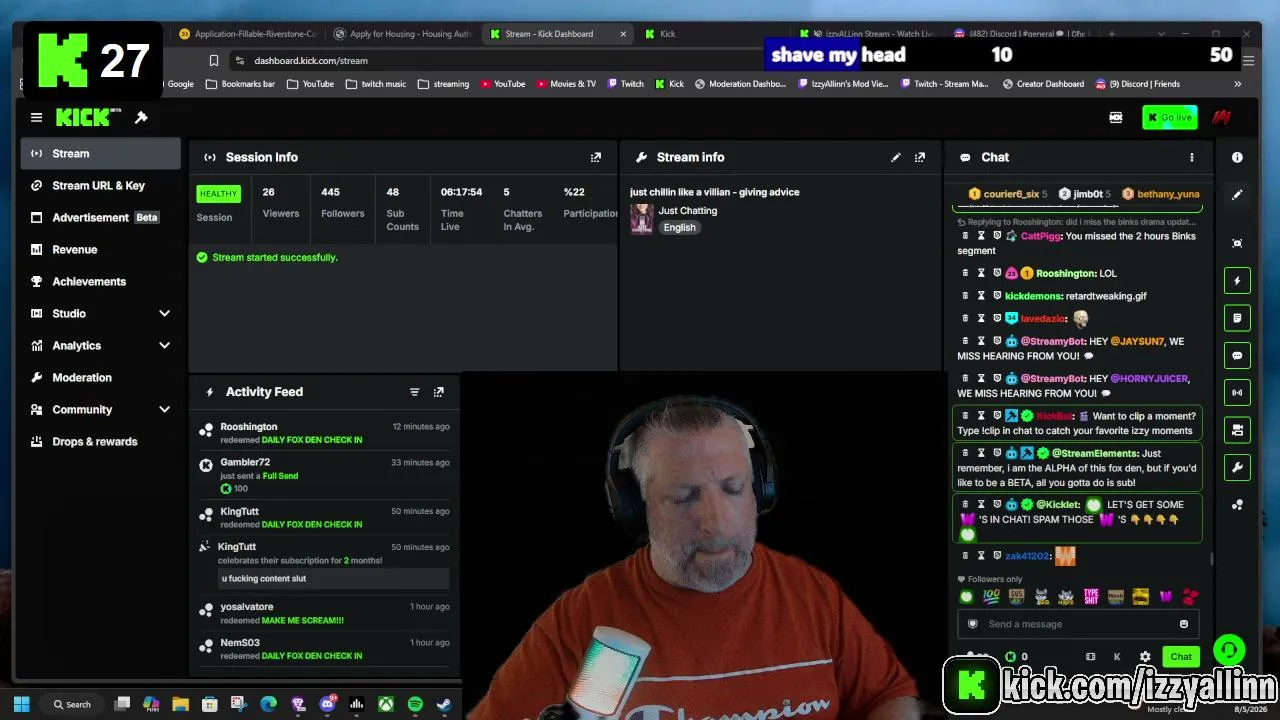Viewport: 1280px width, 720px height.
Task: Click the focus frame icon in right sidebar
Action: pos(1237,243)
